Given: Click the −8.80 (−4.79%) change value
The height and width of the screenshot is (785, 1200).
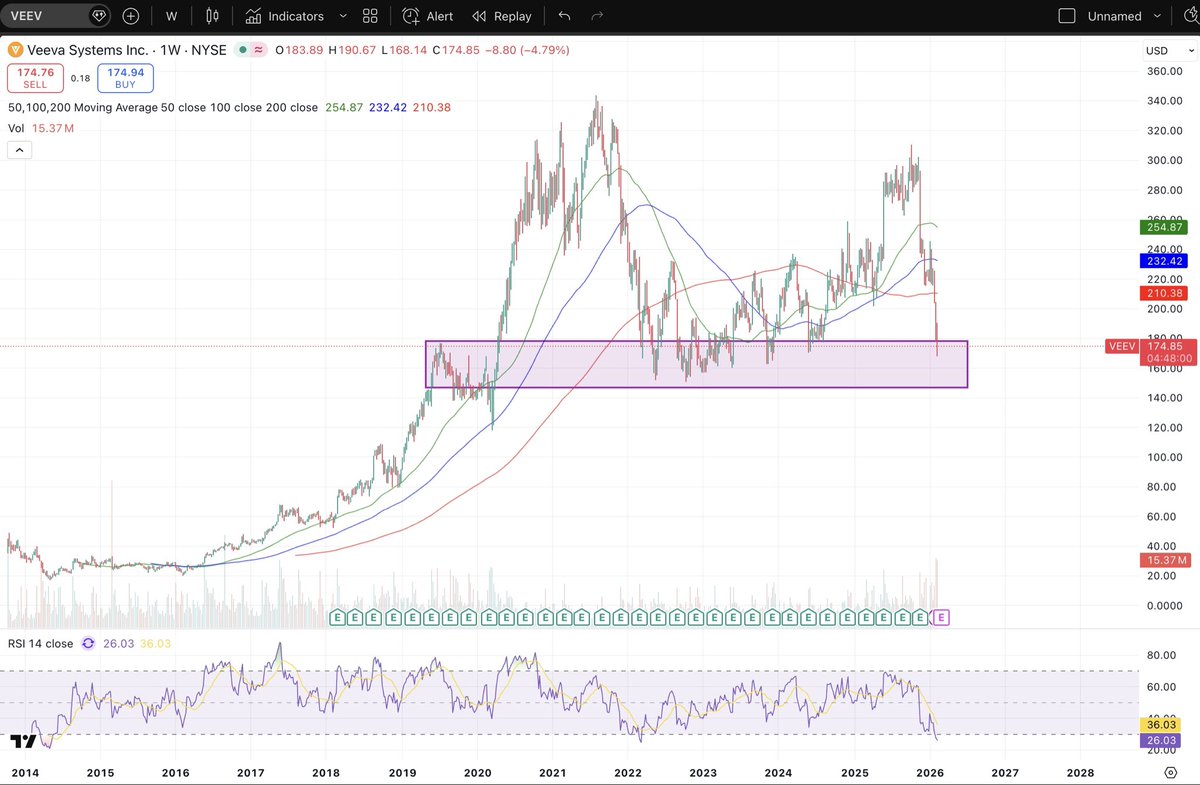Looking at the screenshot, I should coord(527,48).
